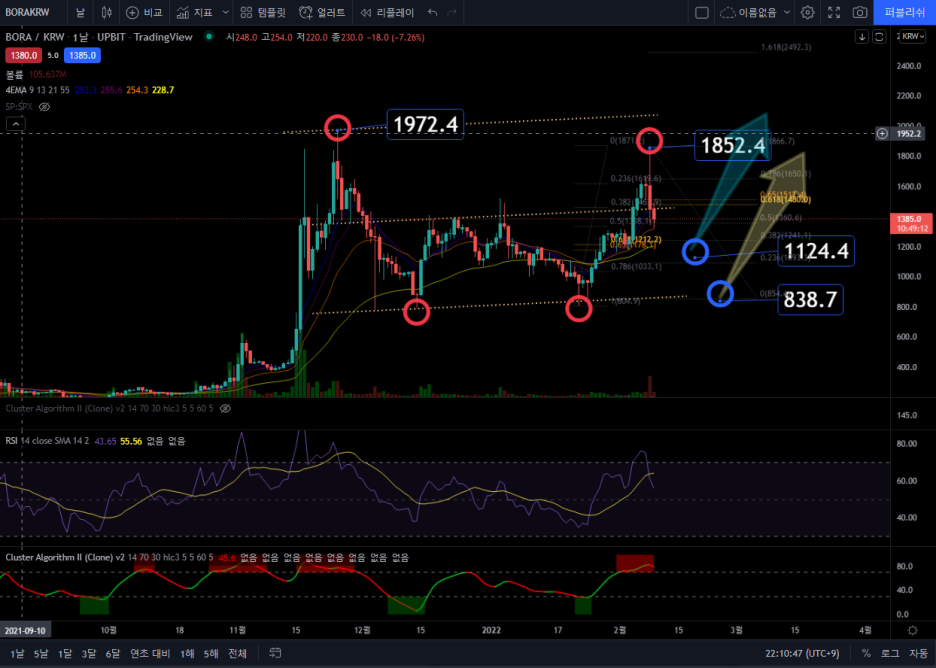Select the 5날 time range
This screenshot has height=668, width=936.
pyautogui.click(x=41, y=654)
